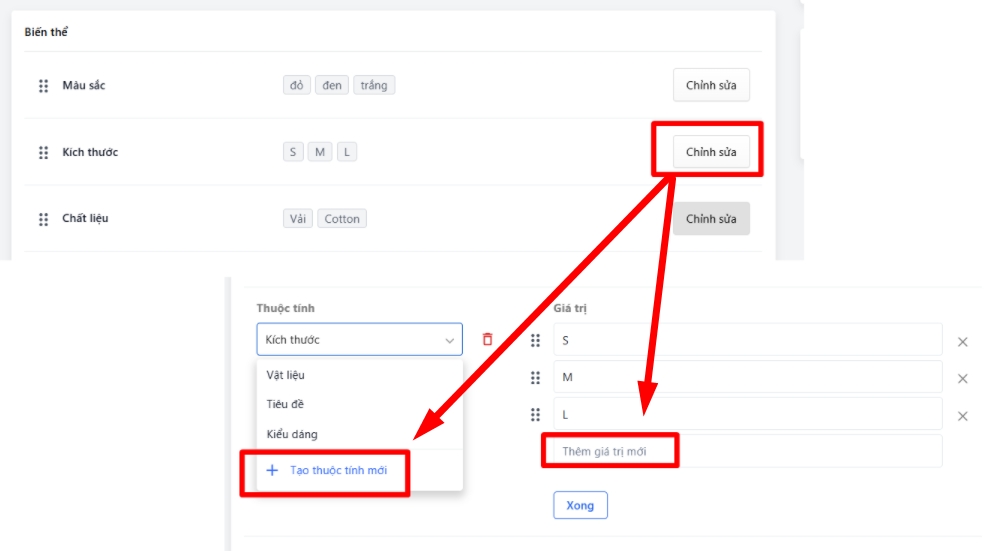Viewport: 1000px width, 551px height.
Task: Click Tạo thuộc tính mới option
Action: [338, 470]
